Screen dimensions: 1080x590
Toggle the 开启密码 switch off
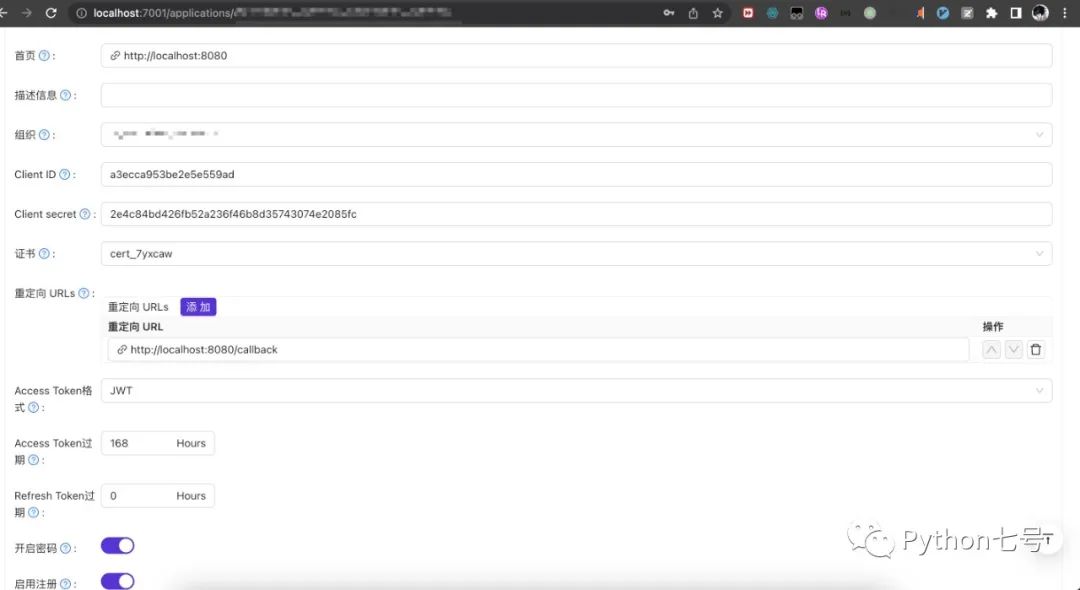tap(118, 546)
